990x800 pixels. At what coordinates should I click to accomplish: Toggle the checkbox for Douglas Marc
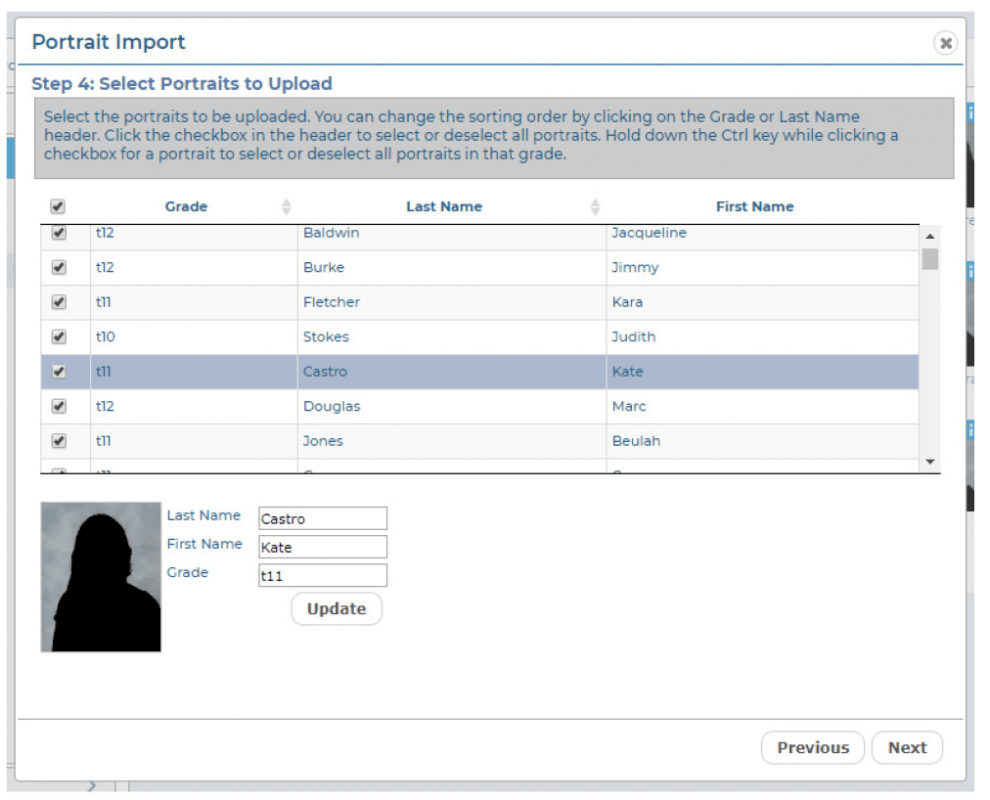tap(58, 407)
